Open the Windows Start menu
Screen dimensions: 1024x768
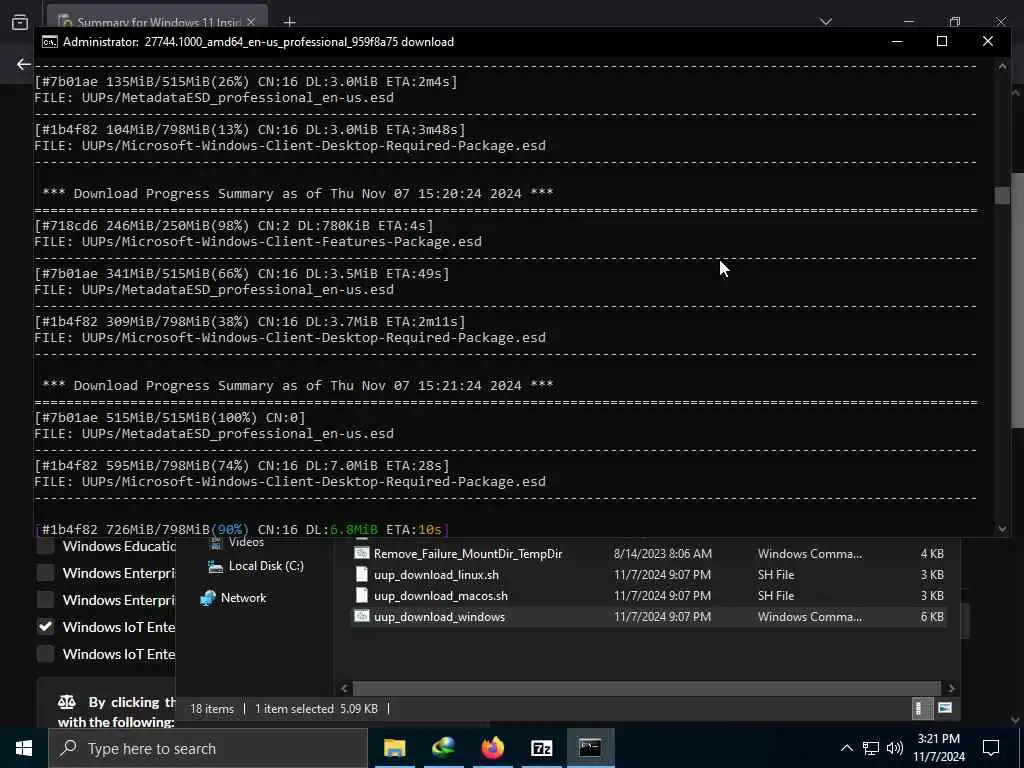point(24,748)
